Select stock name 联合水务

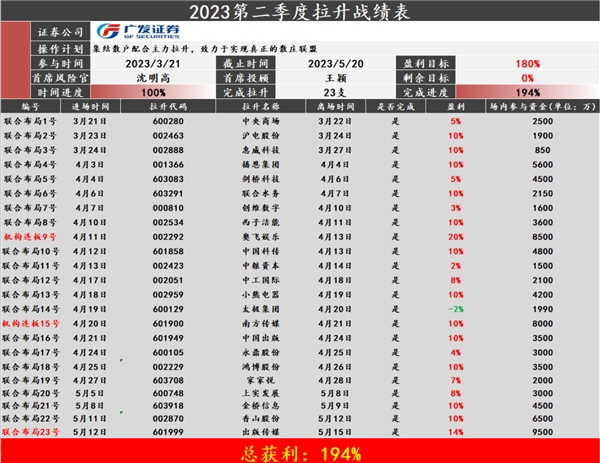[x=261, y=194]
